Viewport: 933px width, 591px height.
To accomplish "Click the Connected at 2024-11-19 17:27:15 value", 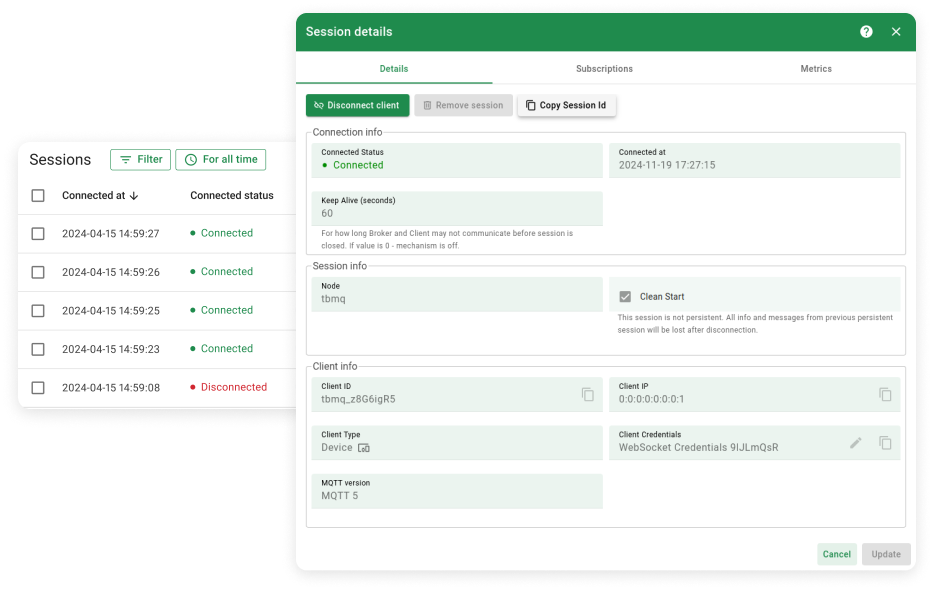I will pyautogui.click(x=667, y=165).
